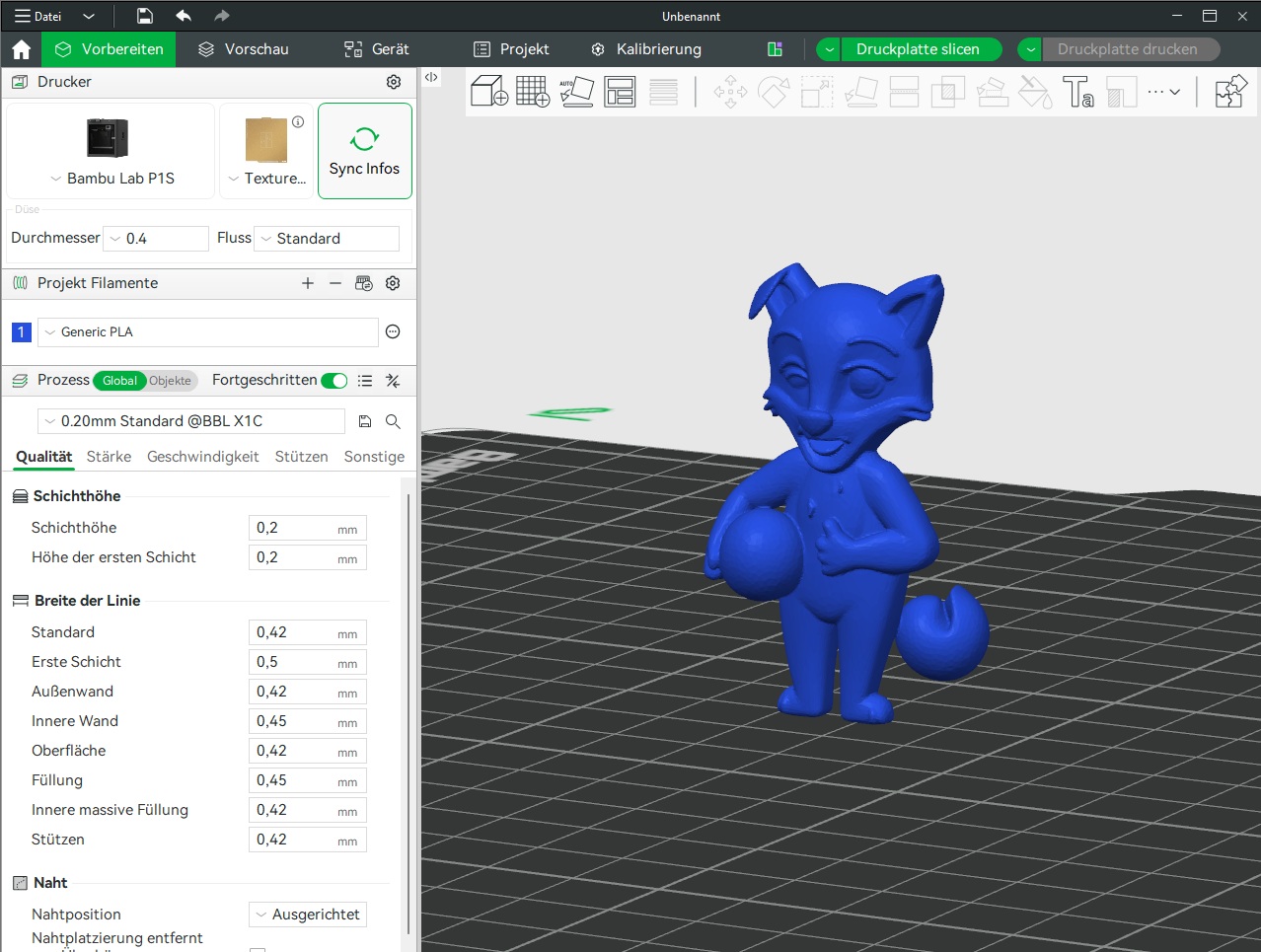Screen dimensions: 1261x952
Task: Switch to the Vorschau tab
Action: 244,49
